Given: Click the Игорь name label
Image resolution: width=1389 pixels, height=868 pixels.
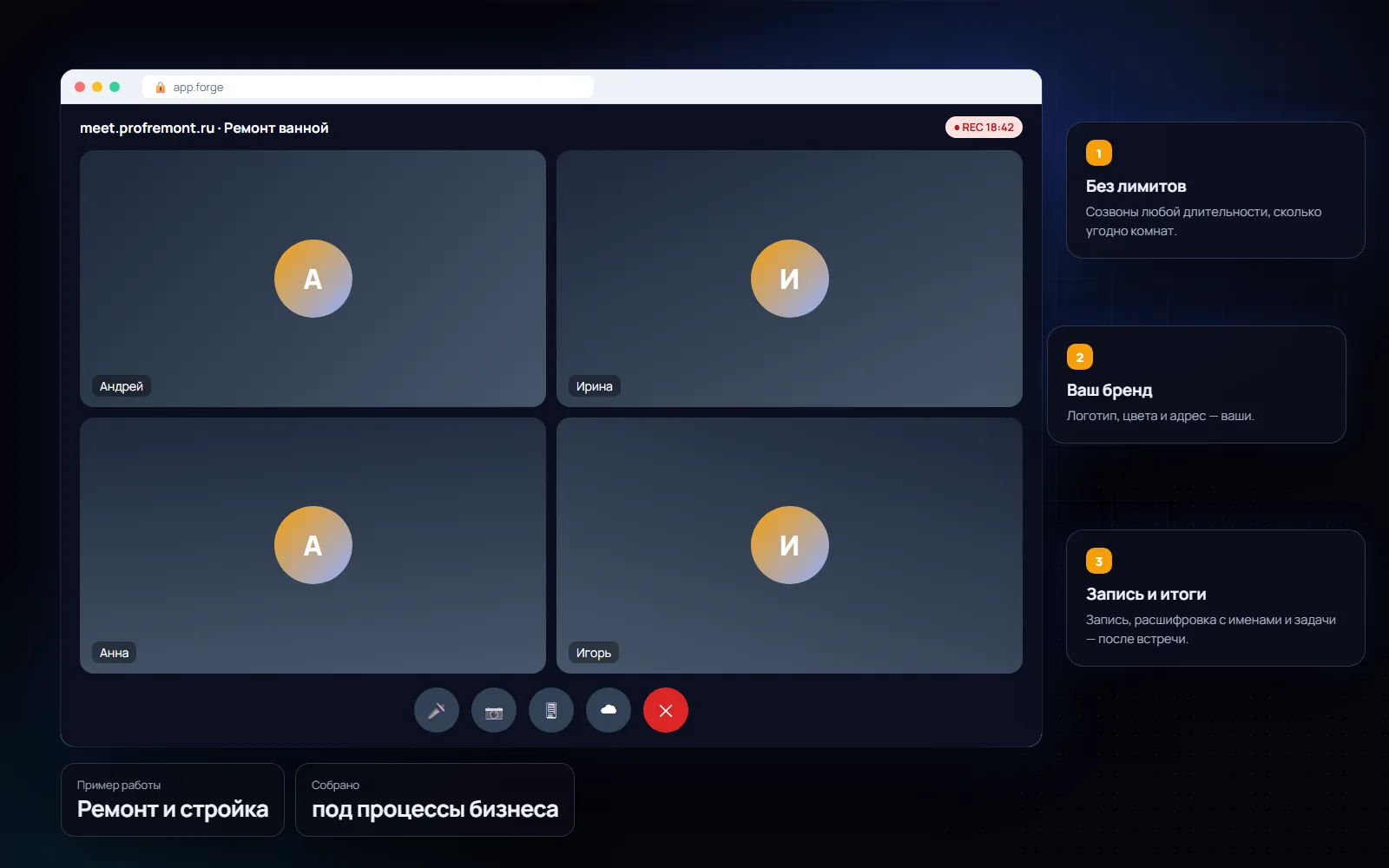Looking at the screenshot, I should [594, 653].
